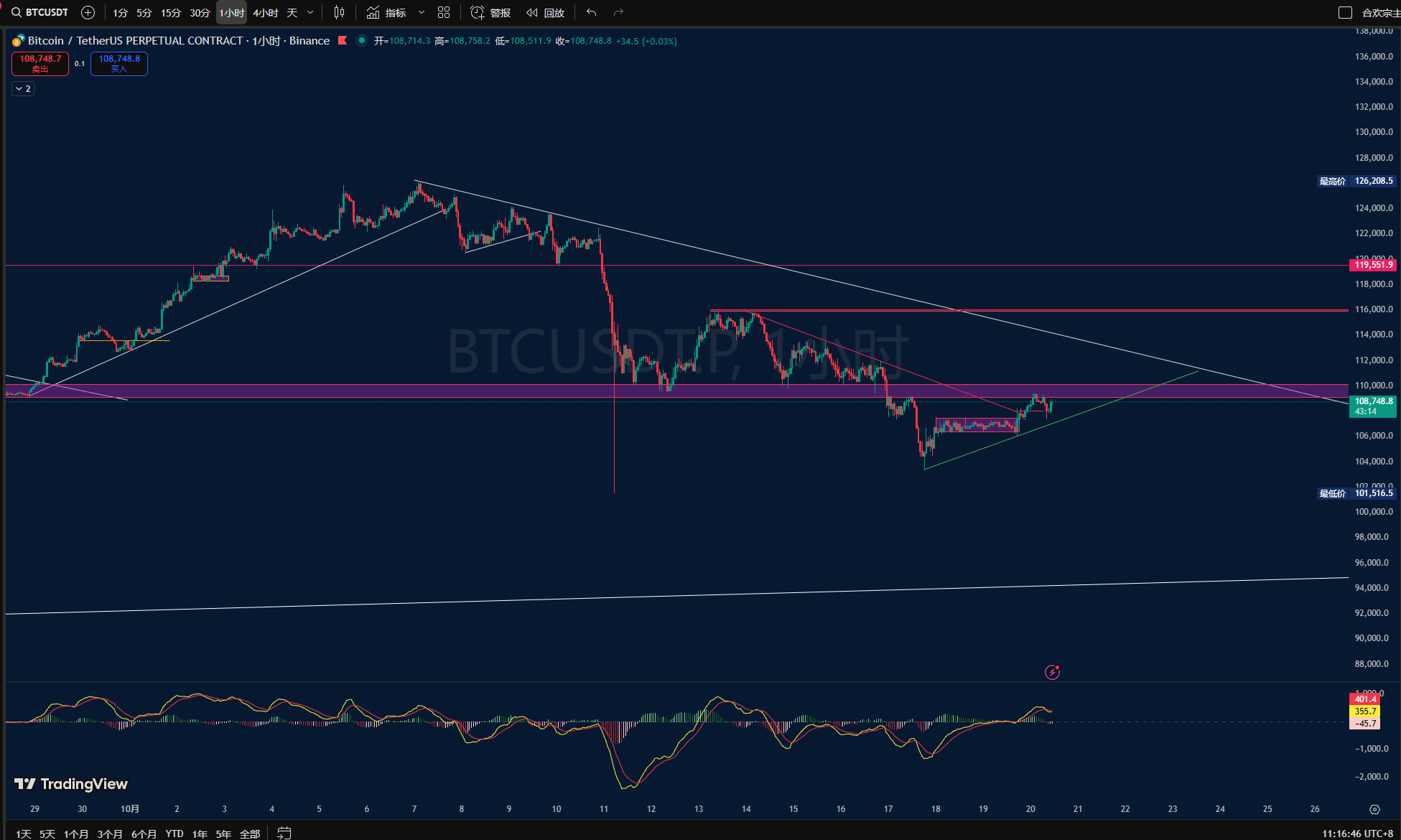Open the layout grid templates icon
1401x840 pixels.
[x=444, y=12]
